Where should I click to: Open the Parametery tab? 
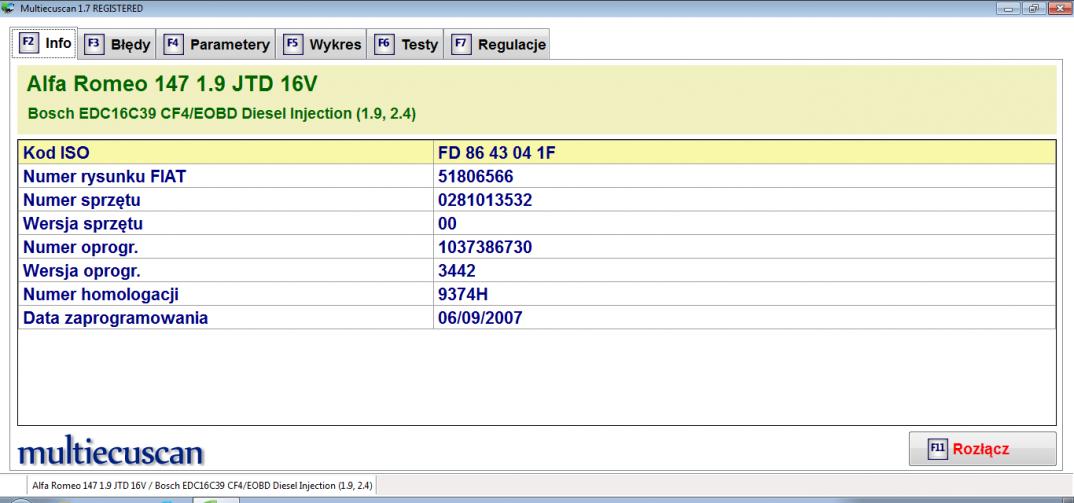click(216, 45)
